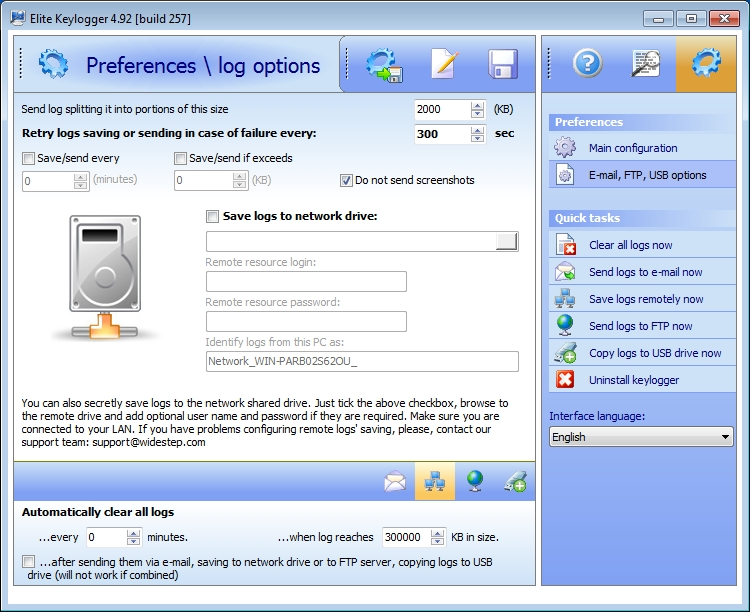
Task: Tick the Save/send if exceeds checkbox
Action: point(181,158)
